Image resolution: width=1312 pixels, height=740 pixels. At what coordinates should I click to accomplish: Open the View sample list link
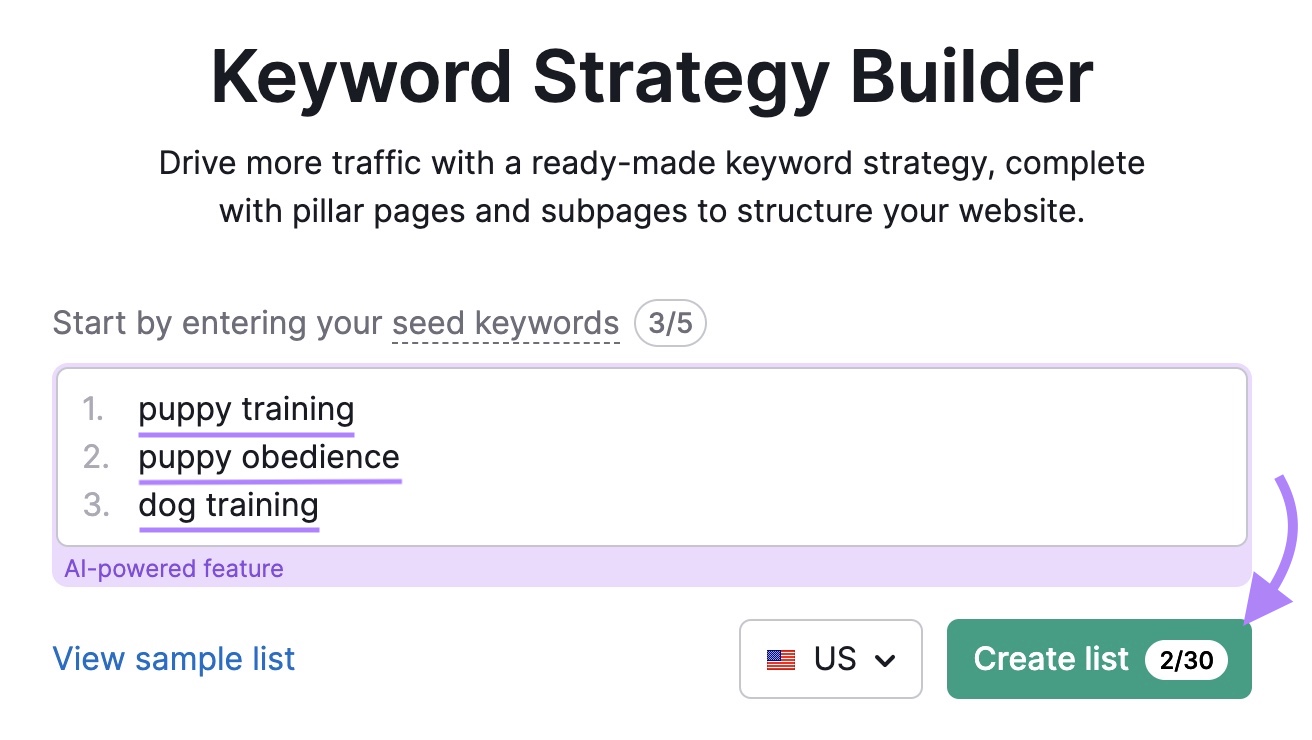(x=174, y=659)
